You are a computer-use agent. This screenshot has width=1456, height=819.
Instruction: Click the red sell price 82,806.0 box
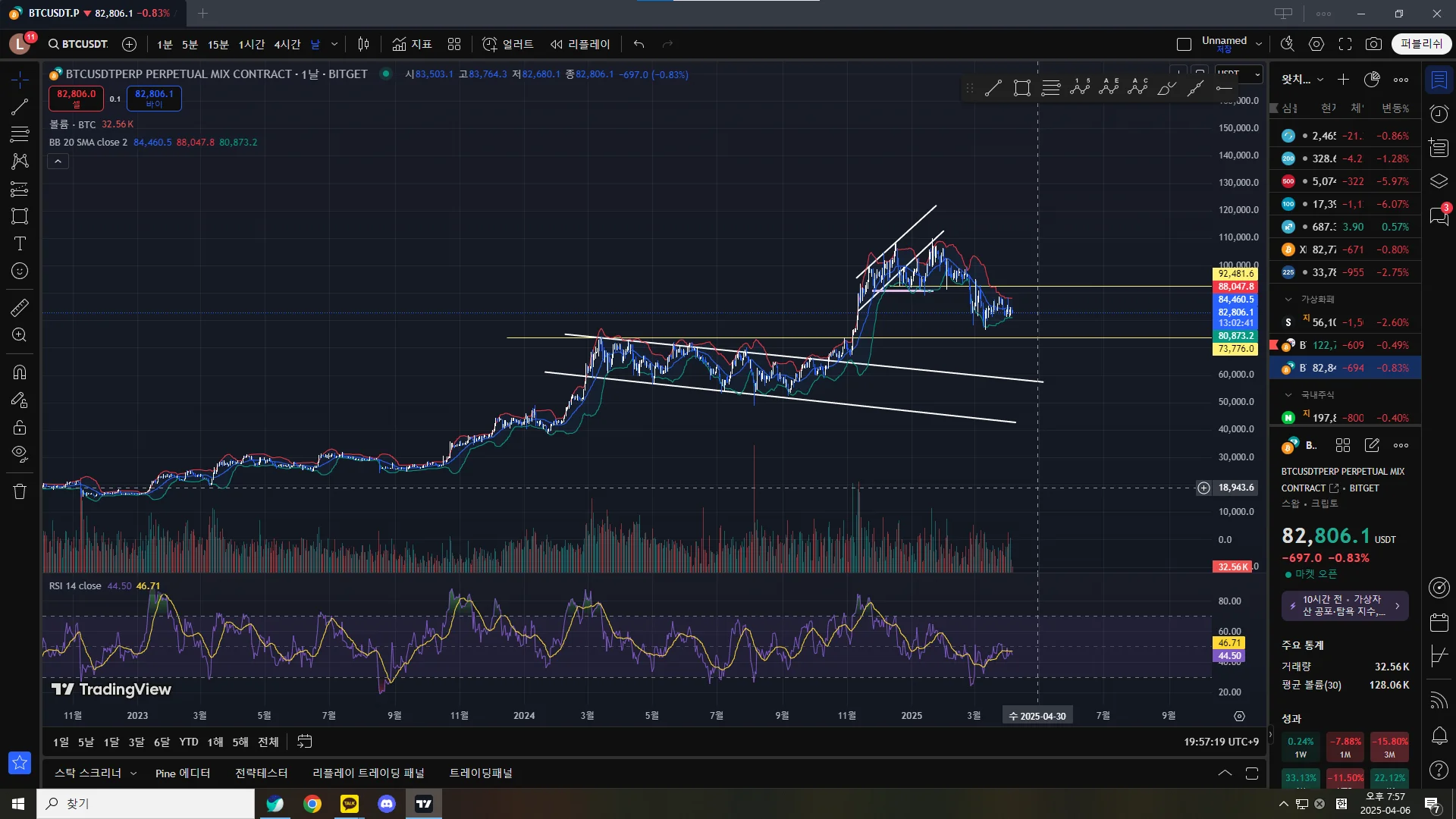tap(77, 98)
